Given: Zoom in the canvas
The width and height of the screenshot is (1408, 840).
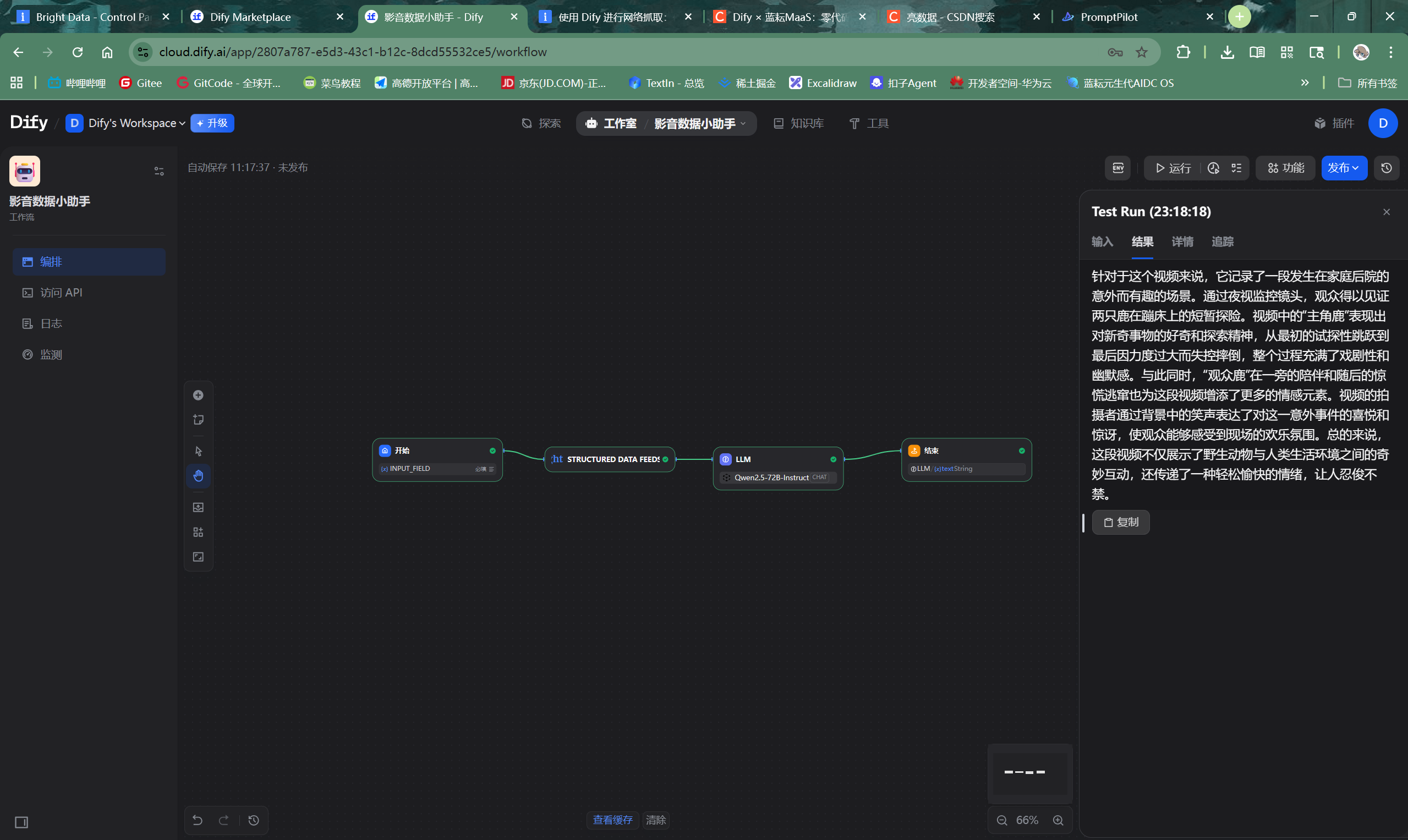Looking at the screenshot, I should point(1058,820).
